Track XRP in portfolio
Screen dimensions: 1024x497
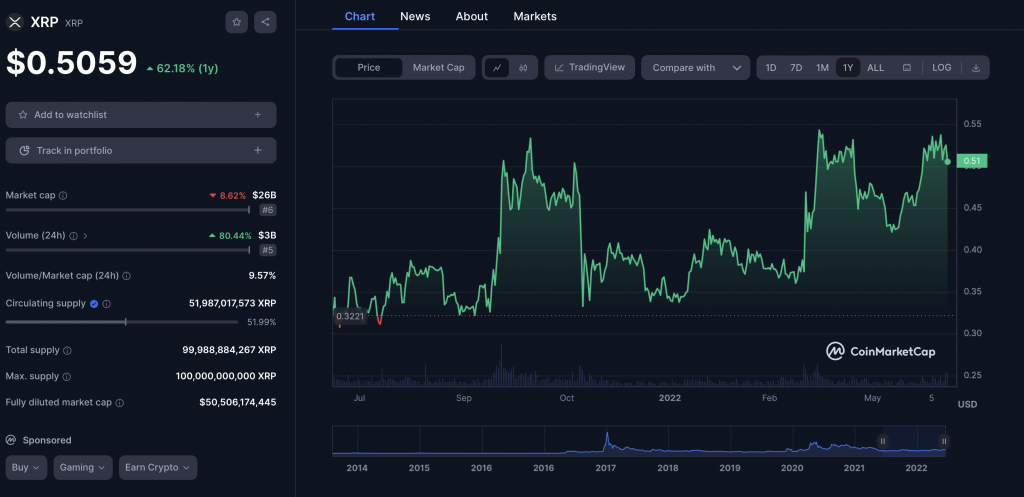(141, 151)
